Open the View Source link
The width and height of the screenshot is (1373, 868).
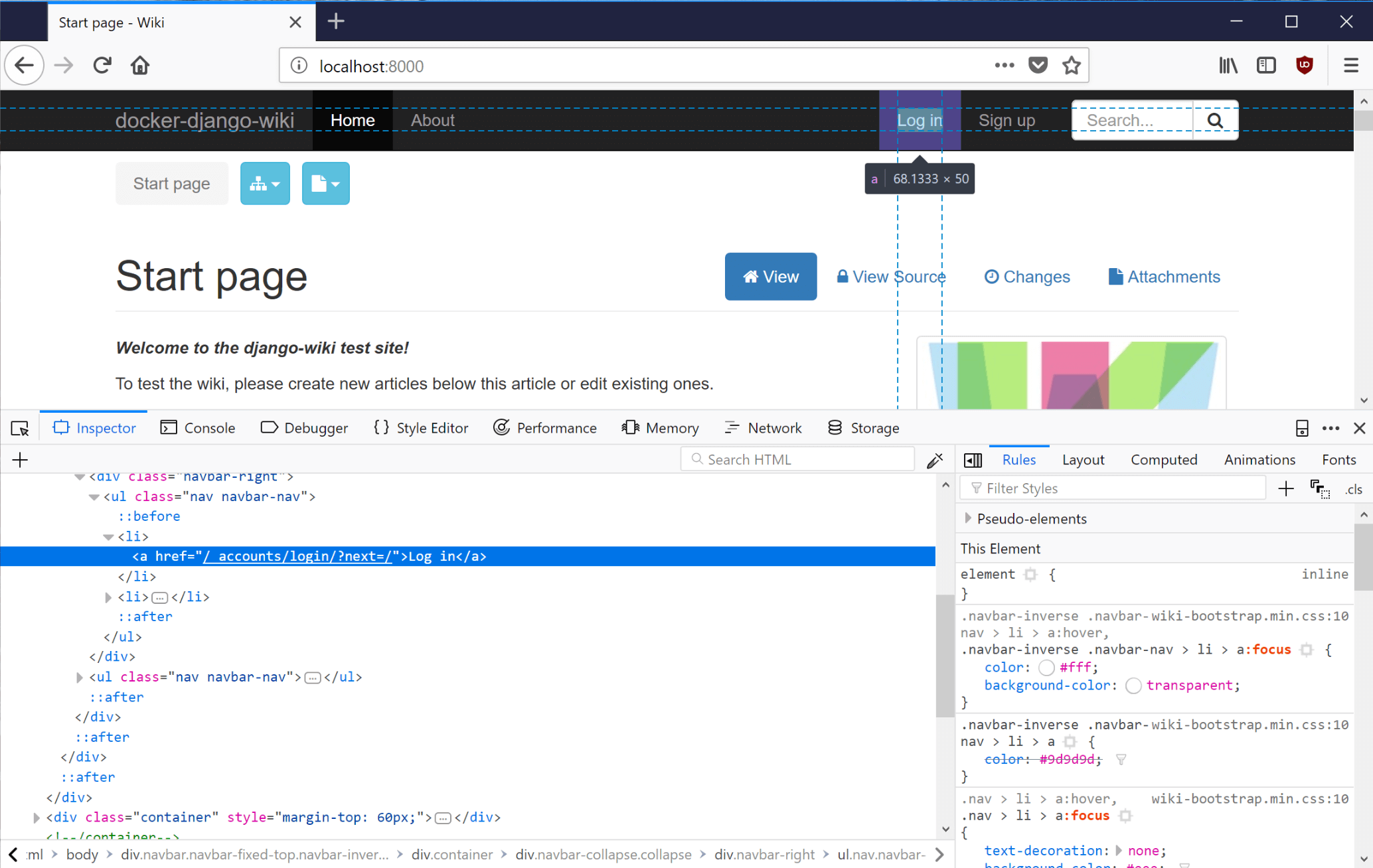(891, 277)
